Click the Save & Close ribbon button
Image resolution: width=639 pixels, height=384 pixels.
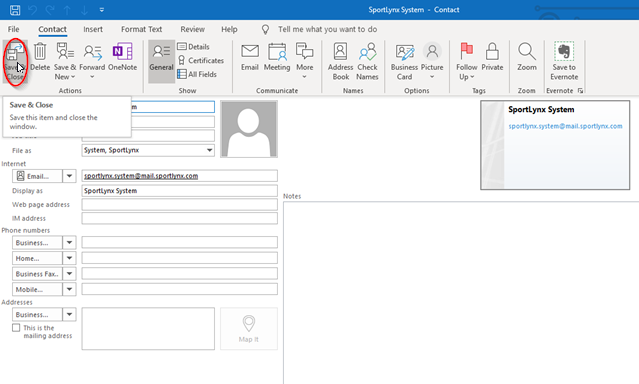pos(15,62)
